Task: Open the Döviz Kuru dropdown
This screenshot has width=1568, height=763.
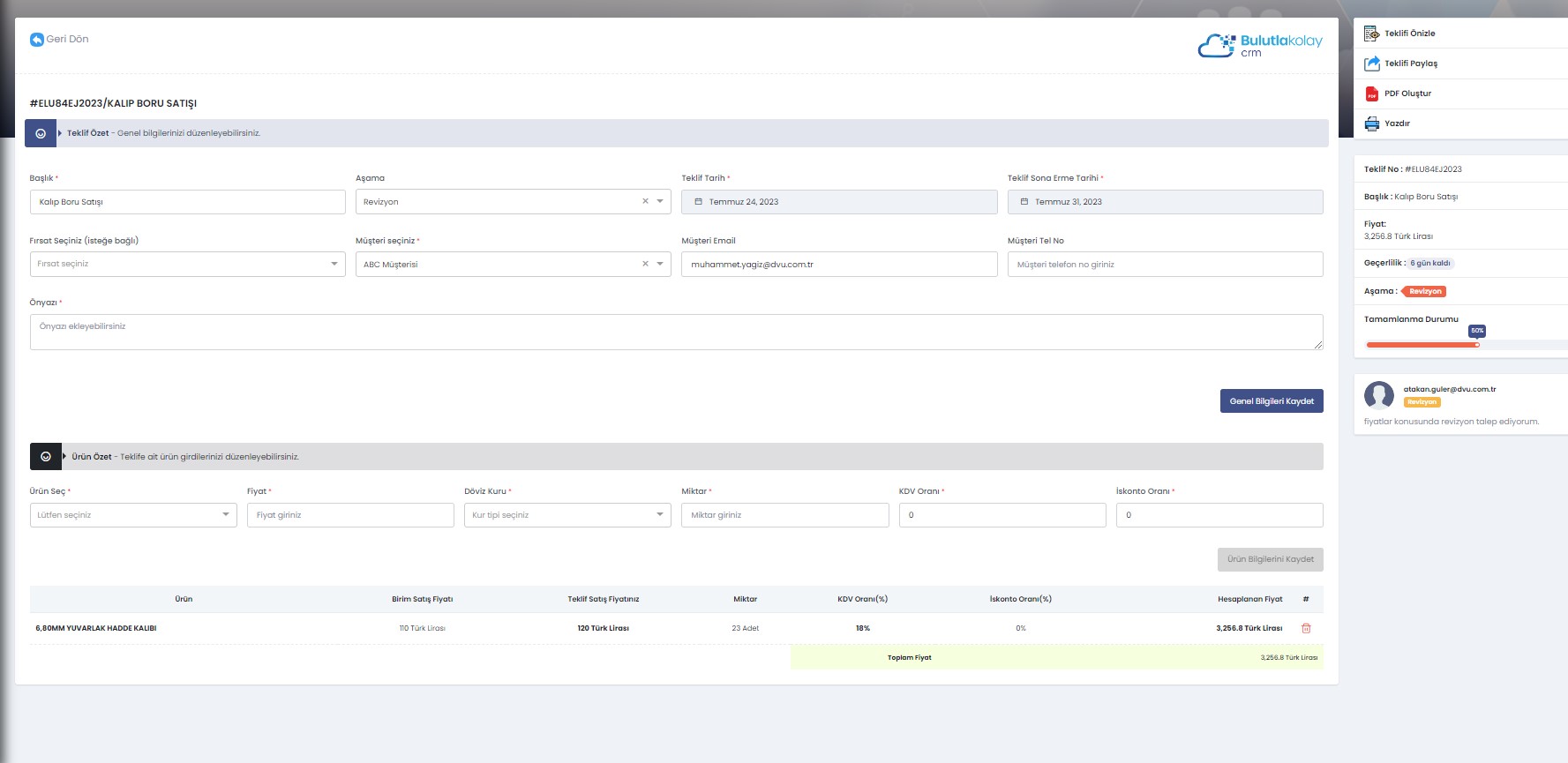Action: click(660, 515)
